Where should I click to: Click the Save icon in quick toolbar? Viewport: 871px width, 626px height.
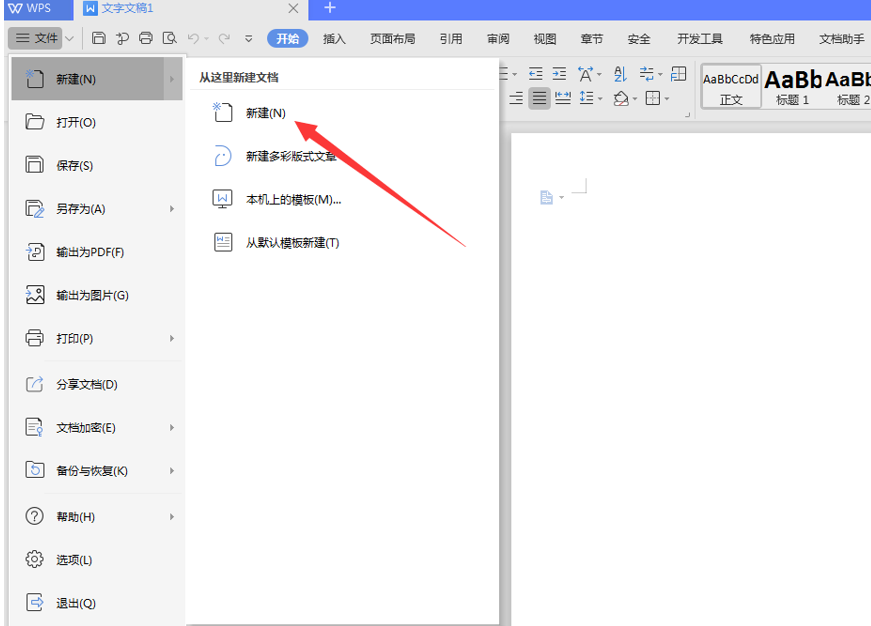coord(98,38)
